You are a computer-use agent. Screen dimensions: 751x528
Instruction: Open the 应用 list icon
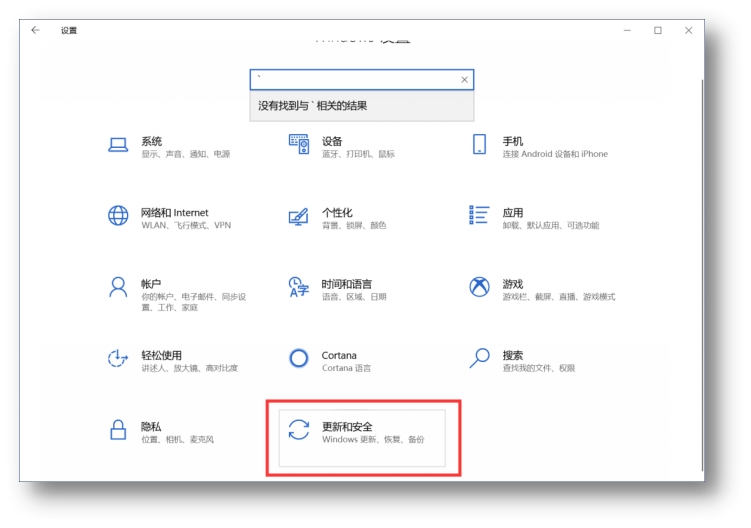click(479, 215)
